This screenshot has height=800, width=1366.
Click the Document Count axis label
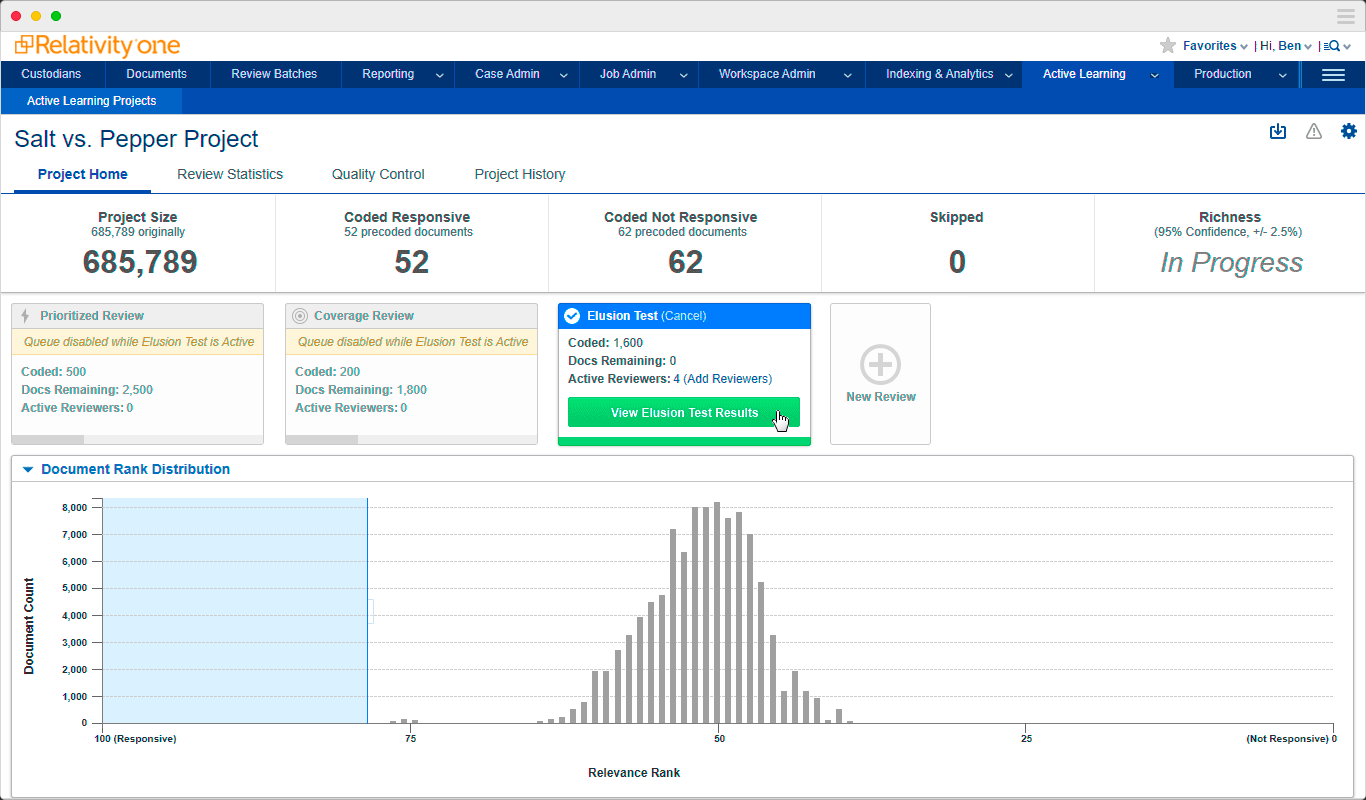29,626
